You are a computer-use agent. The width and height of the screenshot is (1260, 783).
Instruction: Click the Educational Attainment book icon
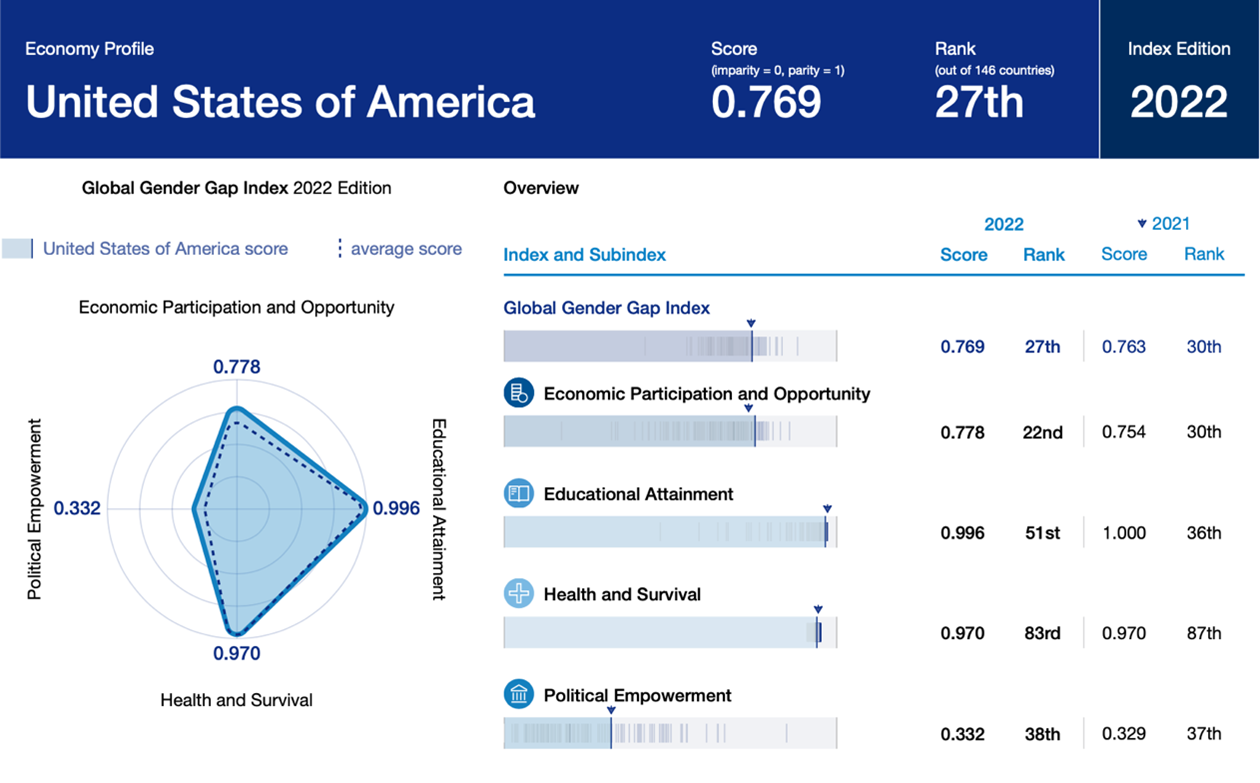519,493
